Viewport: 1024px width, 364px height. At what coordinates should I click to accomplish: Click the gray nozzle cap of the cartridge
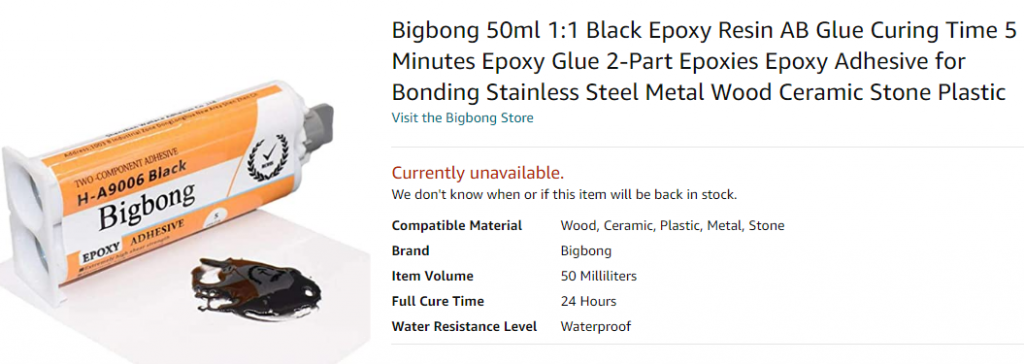coord(318,127)
